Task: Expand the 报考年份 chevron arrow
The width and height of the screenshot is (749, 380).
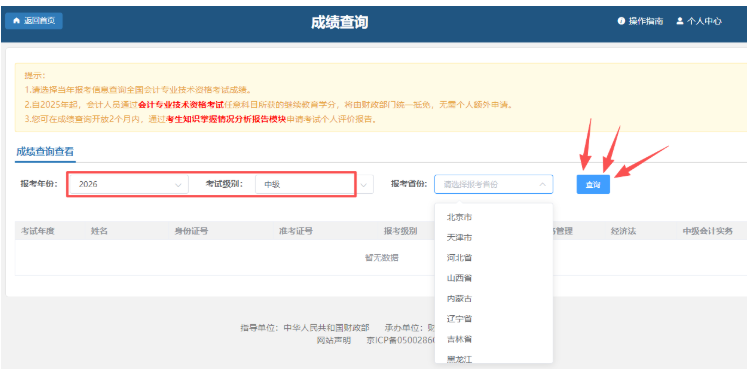Action: tap(178, 185)
